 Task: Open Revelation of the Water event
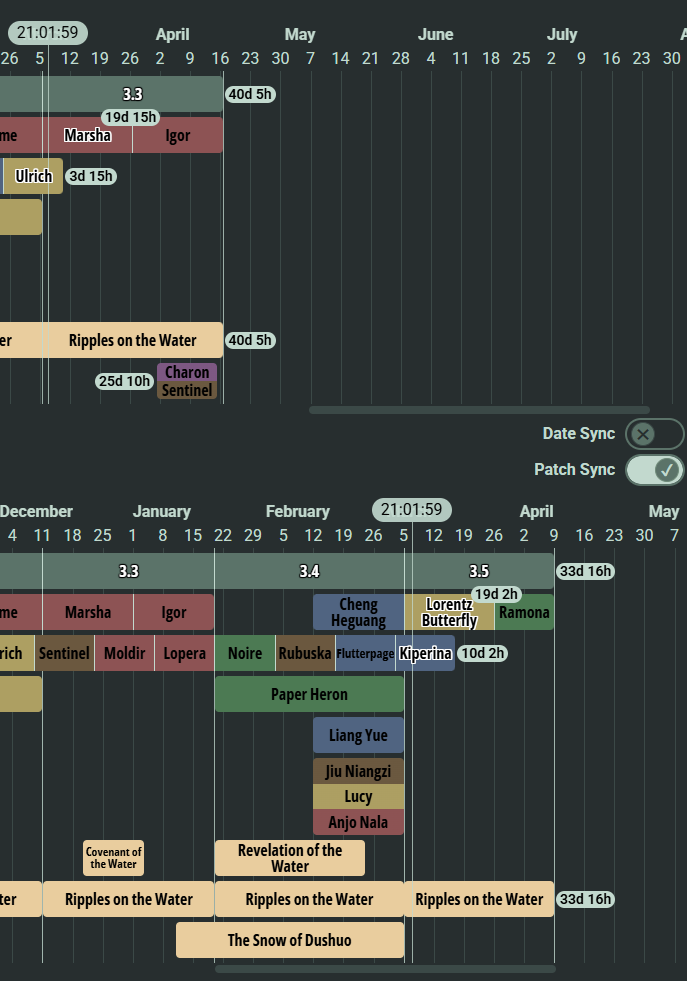click(x=290, y=858)
